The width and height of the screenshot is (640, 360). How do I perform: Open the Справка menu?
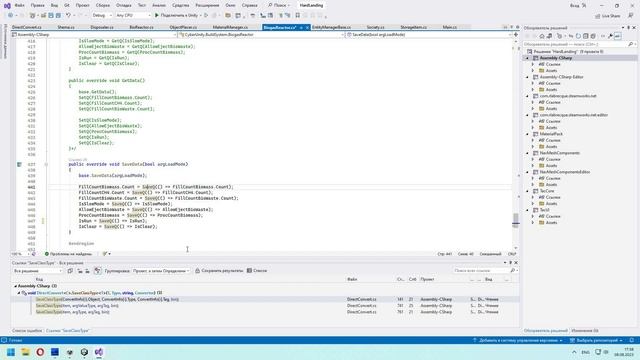click(x=249, y=5)
